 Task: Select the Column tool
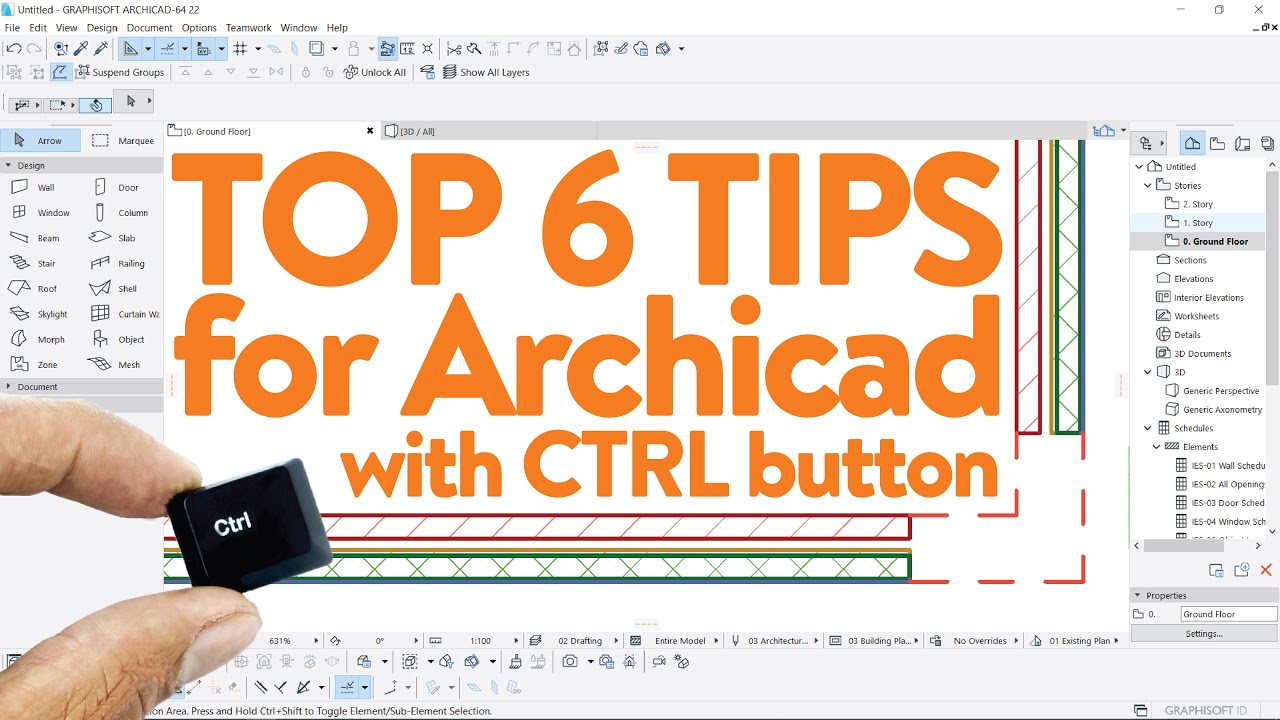tap(122, 213)
